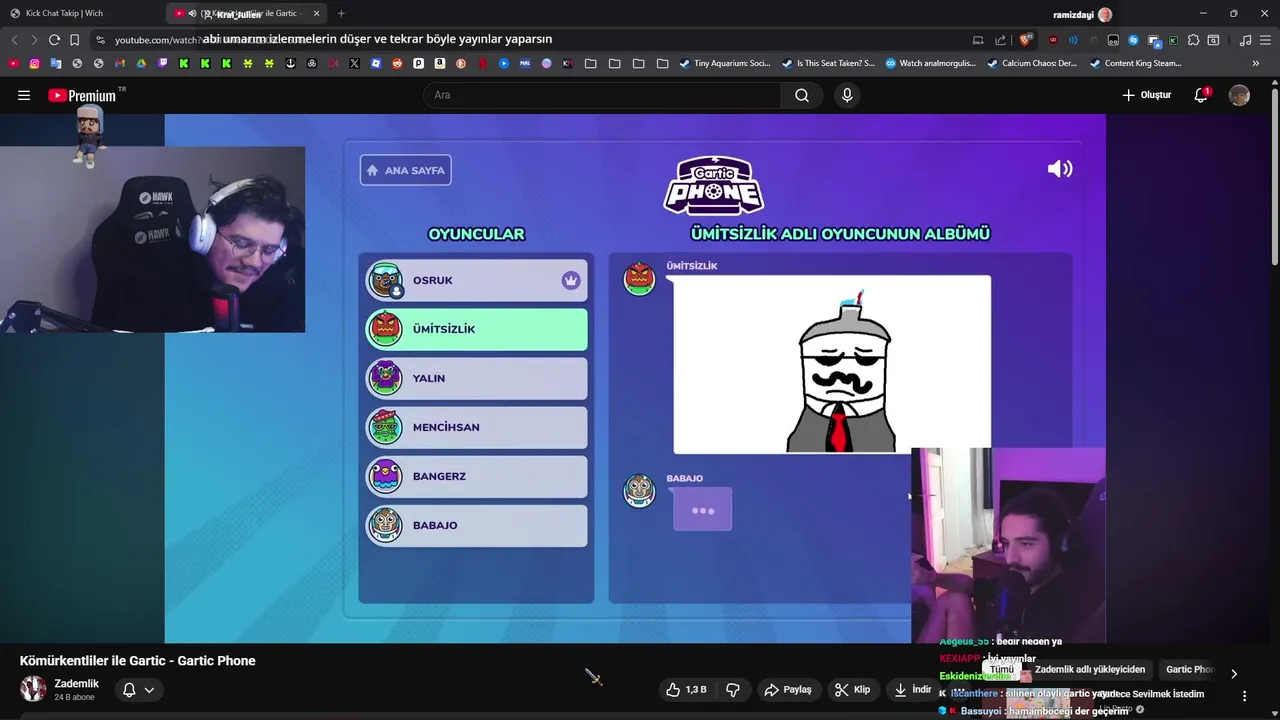
Task: Open the first bookmarks folder
Action: (x=591, y=63)
